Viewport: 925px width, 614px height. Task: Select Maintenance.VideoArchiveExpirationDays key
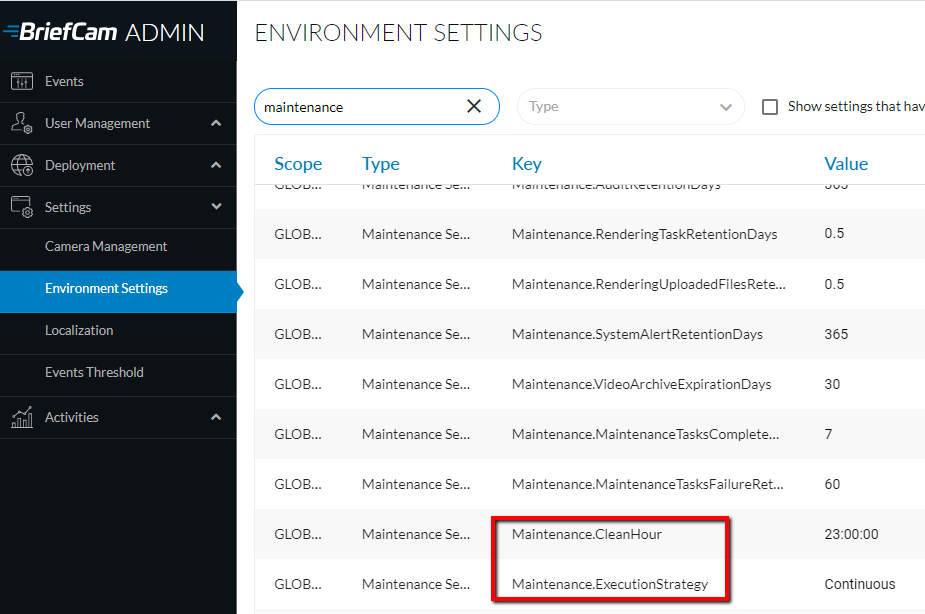(x=641, y=385)
